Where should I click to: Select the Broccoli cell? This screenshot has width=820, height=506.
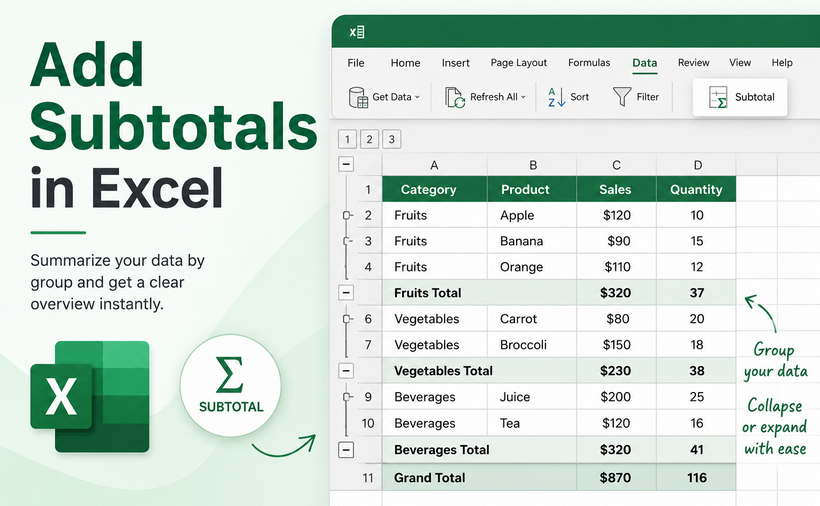click(x=532, y=344)
